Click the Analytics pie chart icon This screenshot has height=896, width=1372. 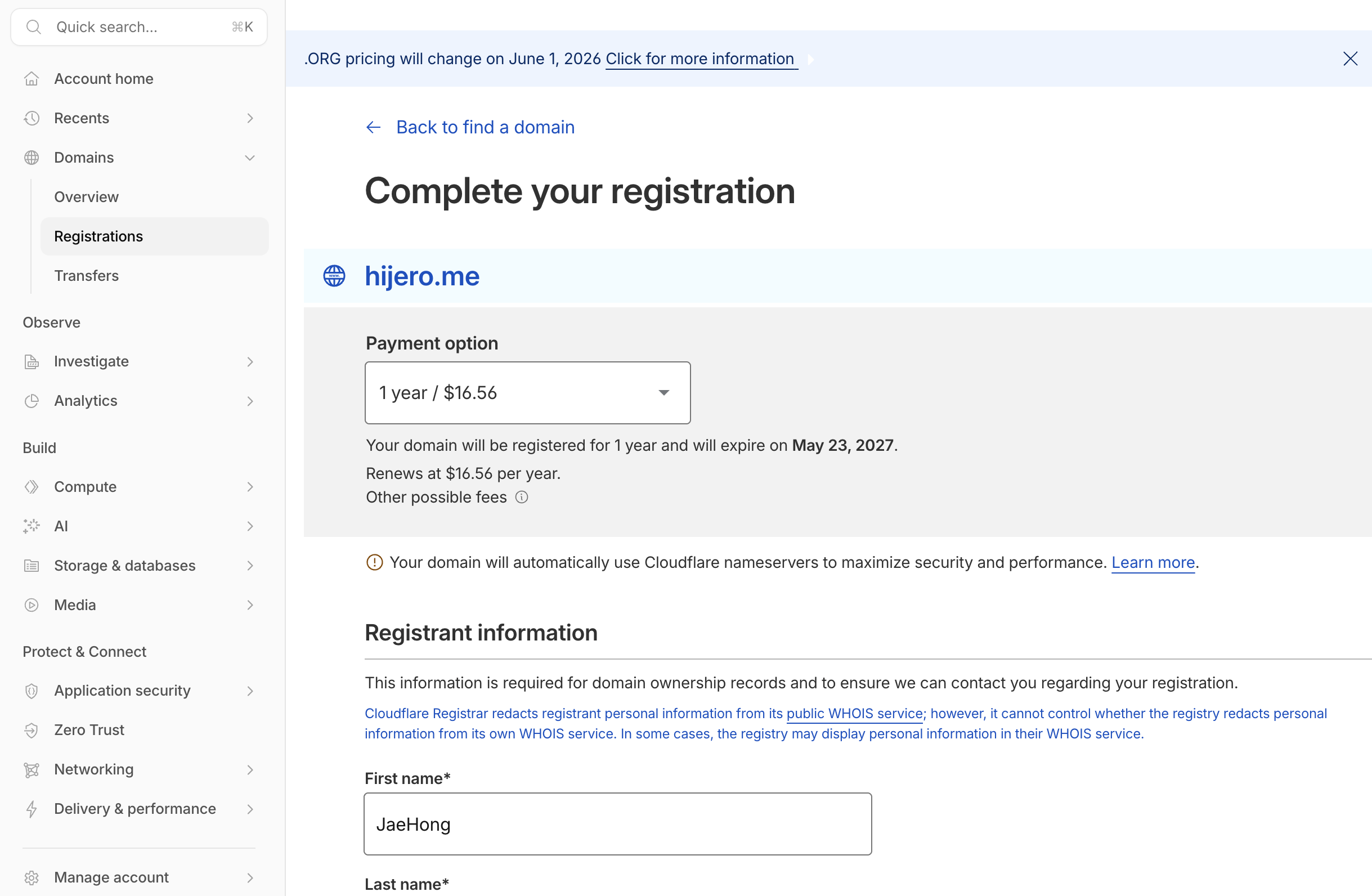(32, 401)
